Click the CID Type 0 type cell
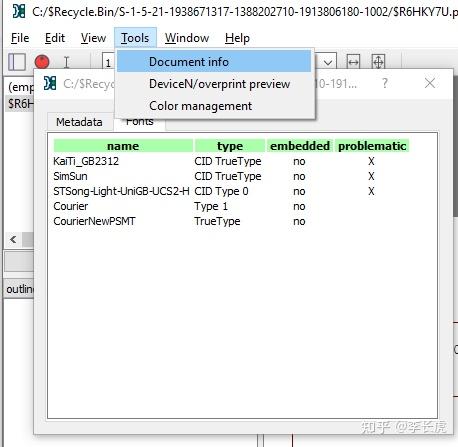The width and height of the screenshot is (458, 447). click(221, 191)
